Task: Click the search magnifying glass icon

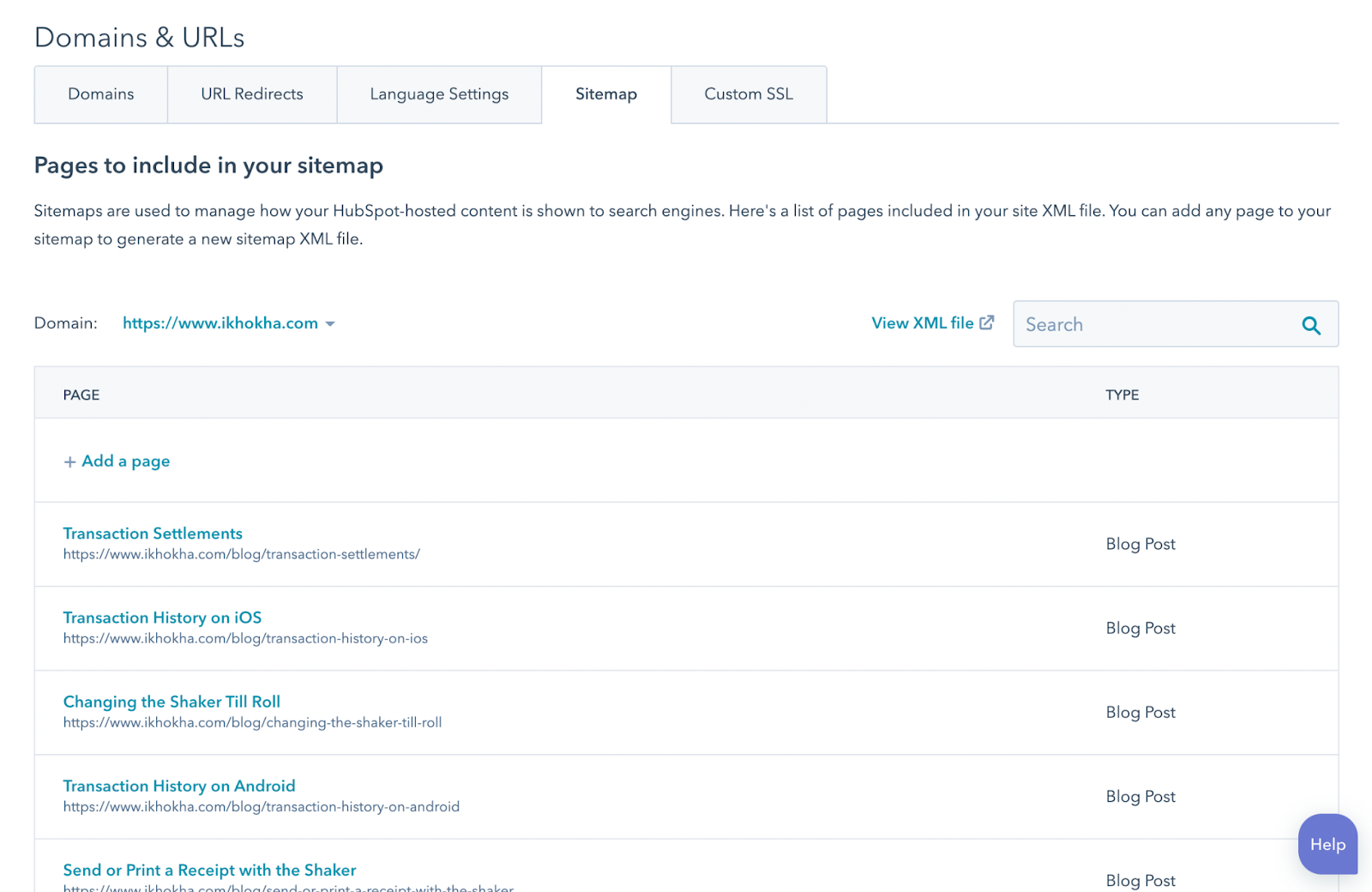Action: click(x=1310, y=325)
